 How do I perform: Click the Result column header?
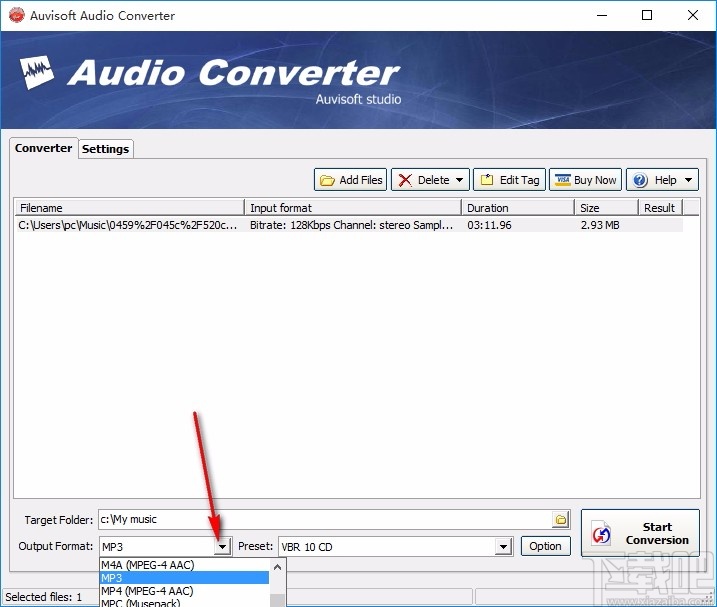click(660, 208)
